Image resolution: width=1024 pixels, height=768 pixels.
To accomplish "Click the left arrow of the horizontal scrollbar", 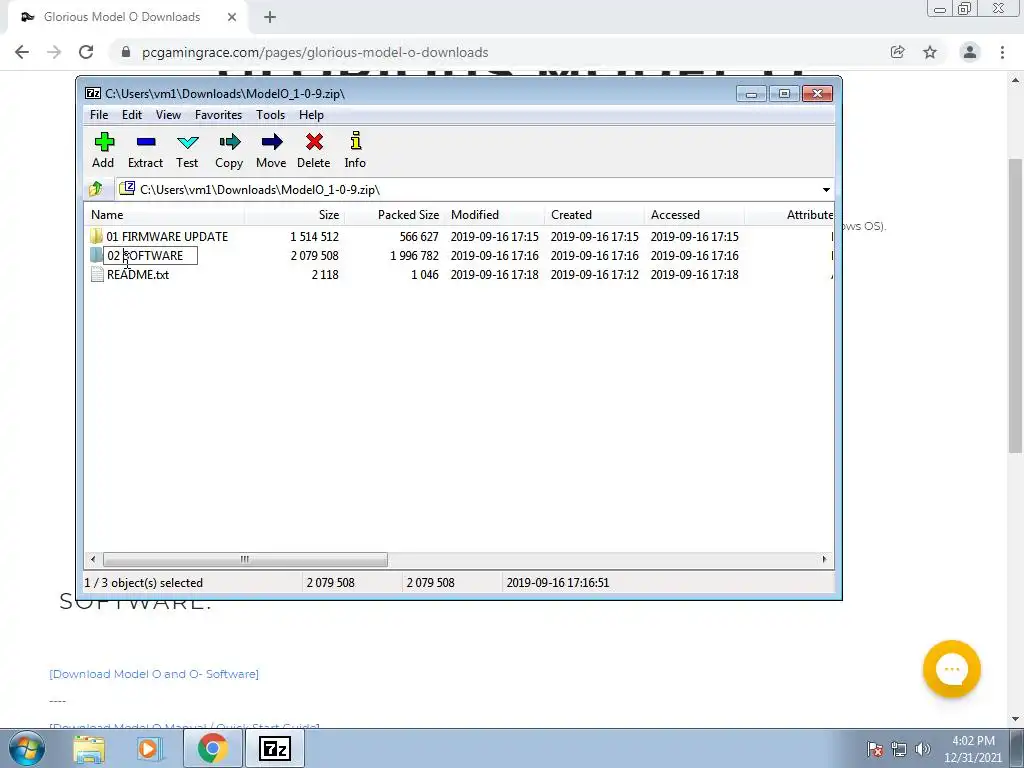I will click(93, 560).
